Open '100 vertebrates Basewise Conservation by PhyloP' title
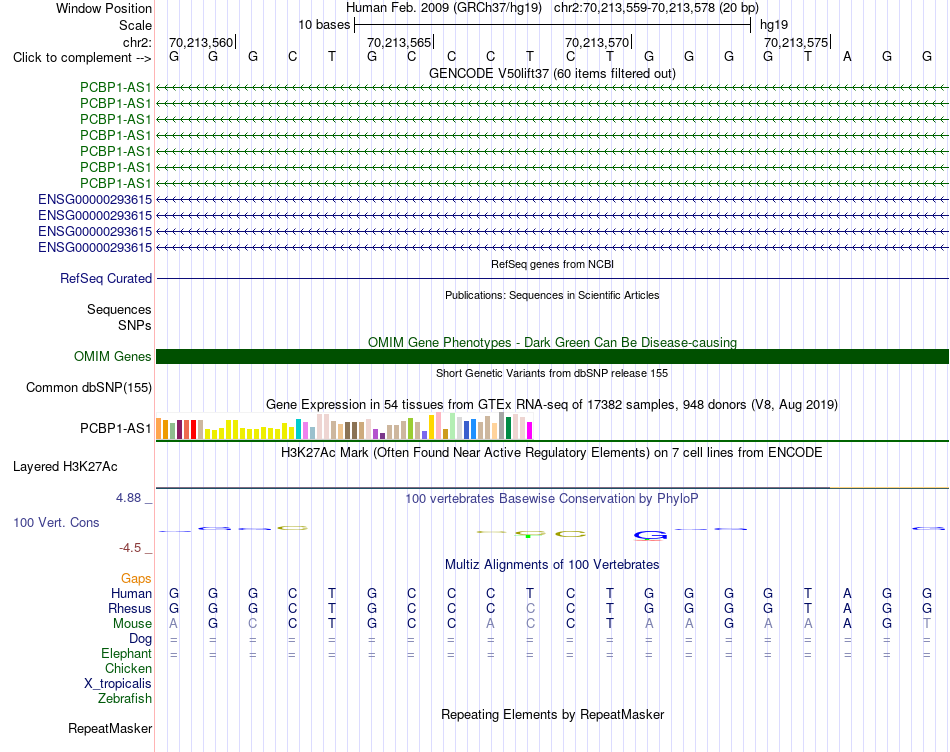 (552, 499)
